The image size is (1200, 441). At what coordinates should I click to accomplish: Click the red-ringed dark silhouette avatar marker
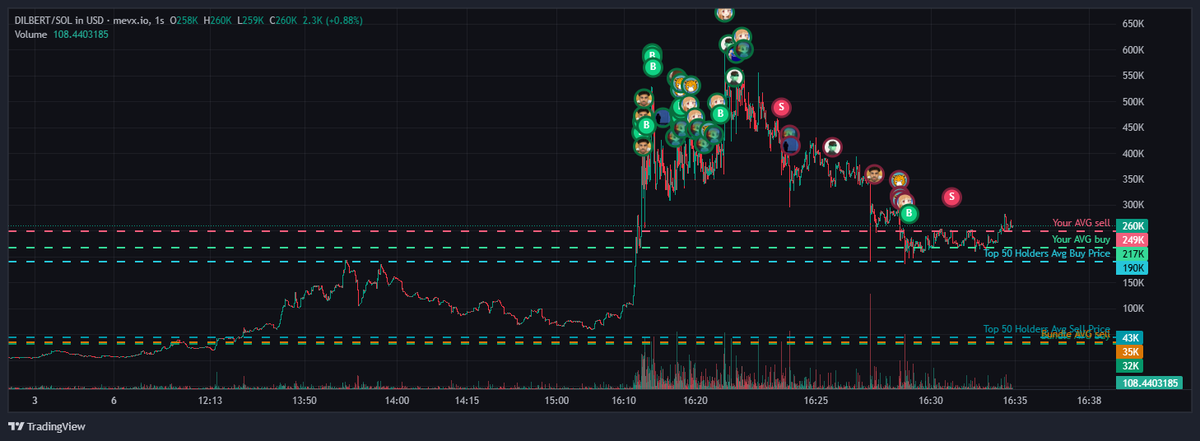click(x=790, y=145)
